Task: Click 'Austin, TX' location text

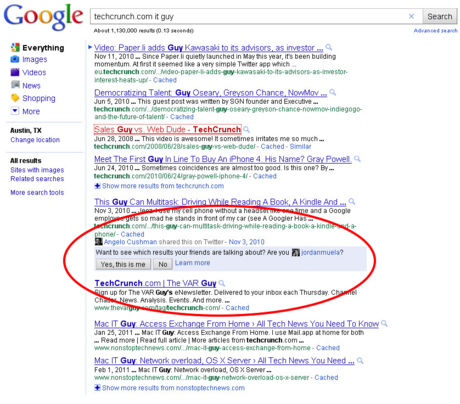Action: pyautogui.click(x=26, y=130)
